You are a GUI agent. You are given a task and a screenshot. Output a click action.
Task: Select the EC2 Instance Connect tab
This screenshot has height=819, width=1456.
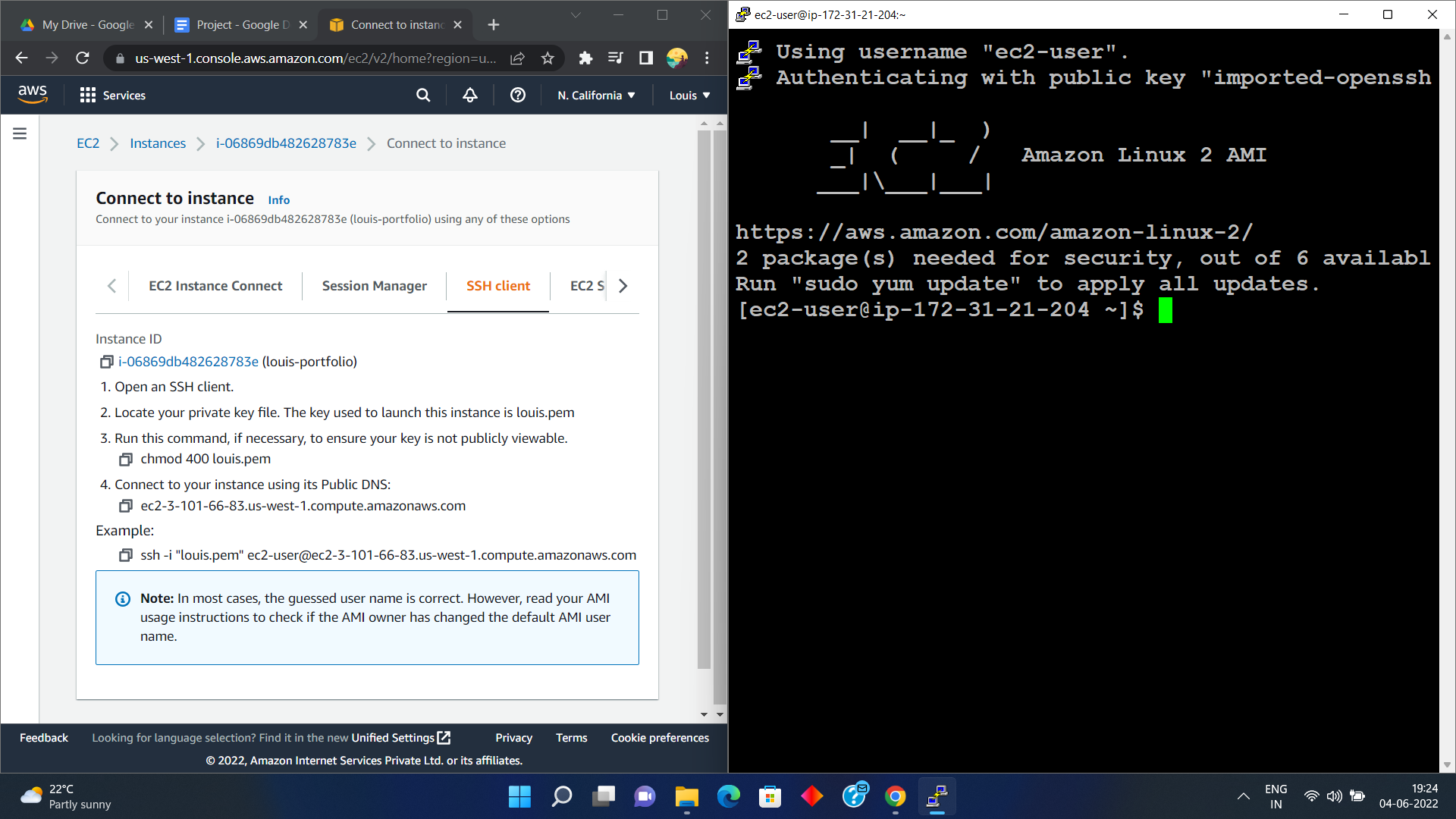[216, 286]
